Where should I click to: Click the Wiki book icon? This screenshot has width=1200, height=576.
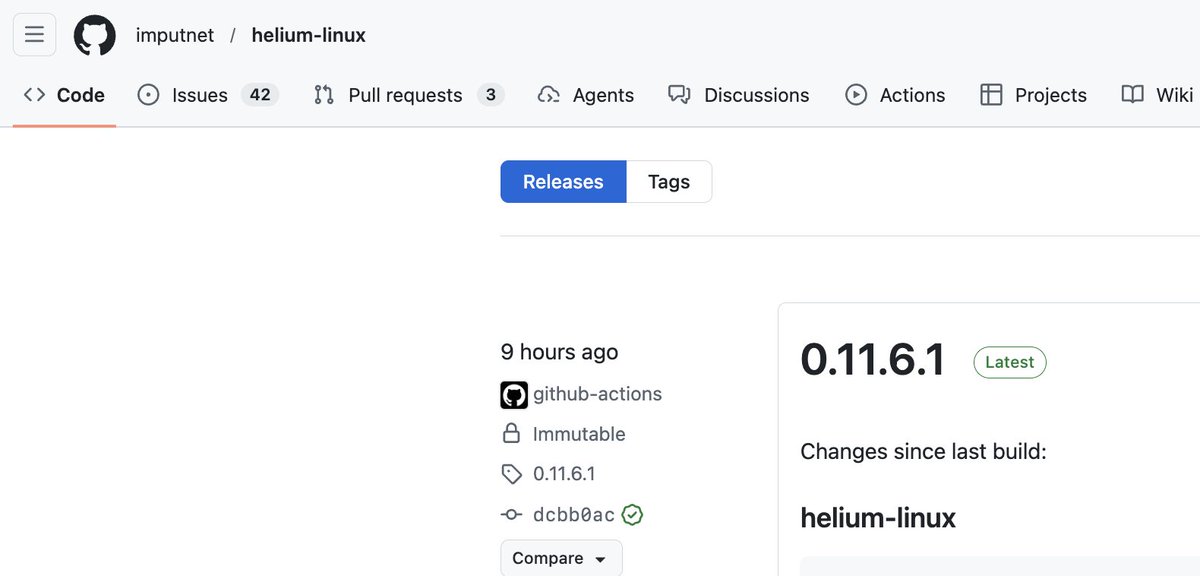(x=1133, y=95)
